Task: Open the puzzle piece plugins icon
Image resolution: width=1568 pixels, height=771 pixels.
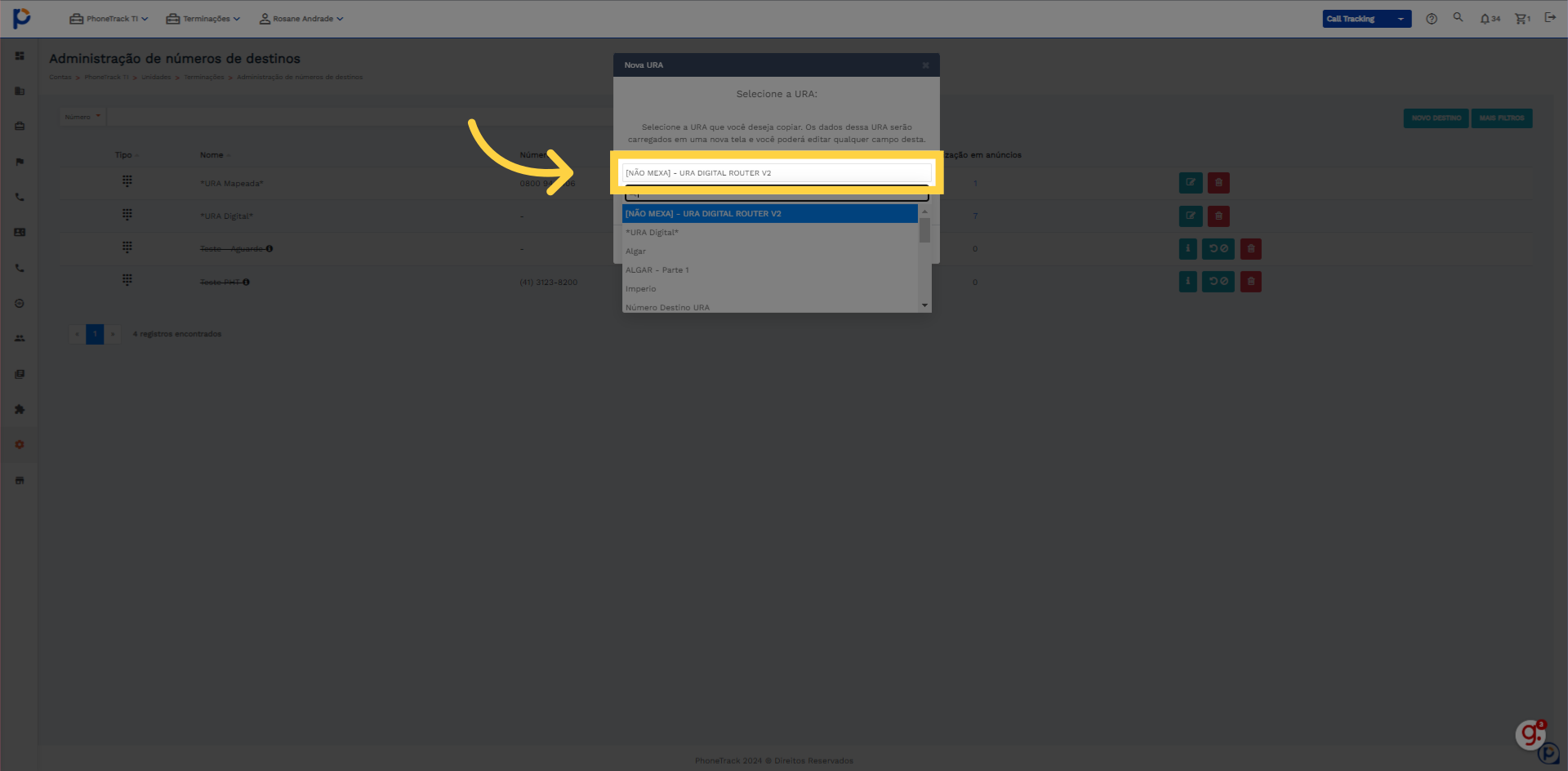Action: [x=20, y=409]
